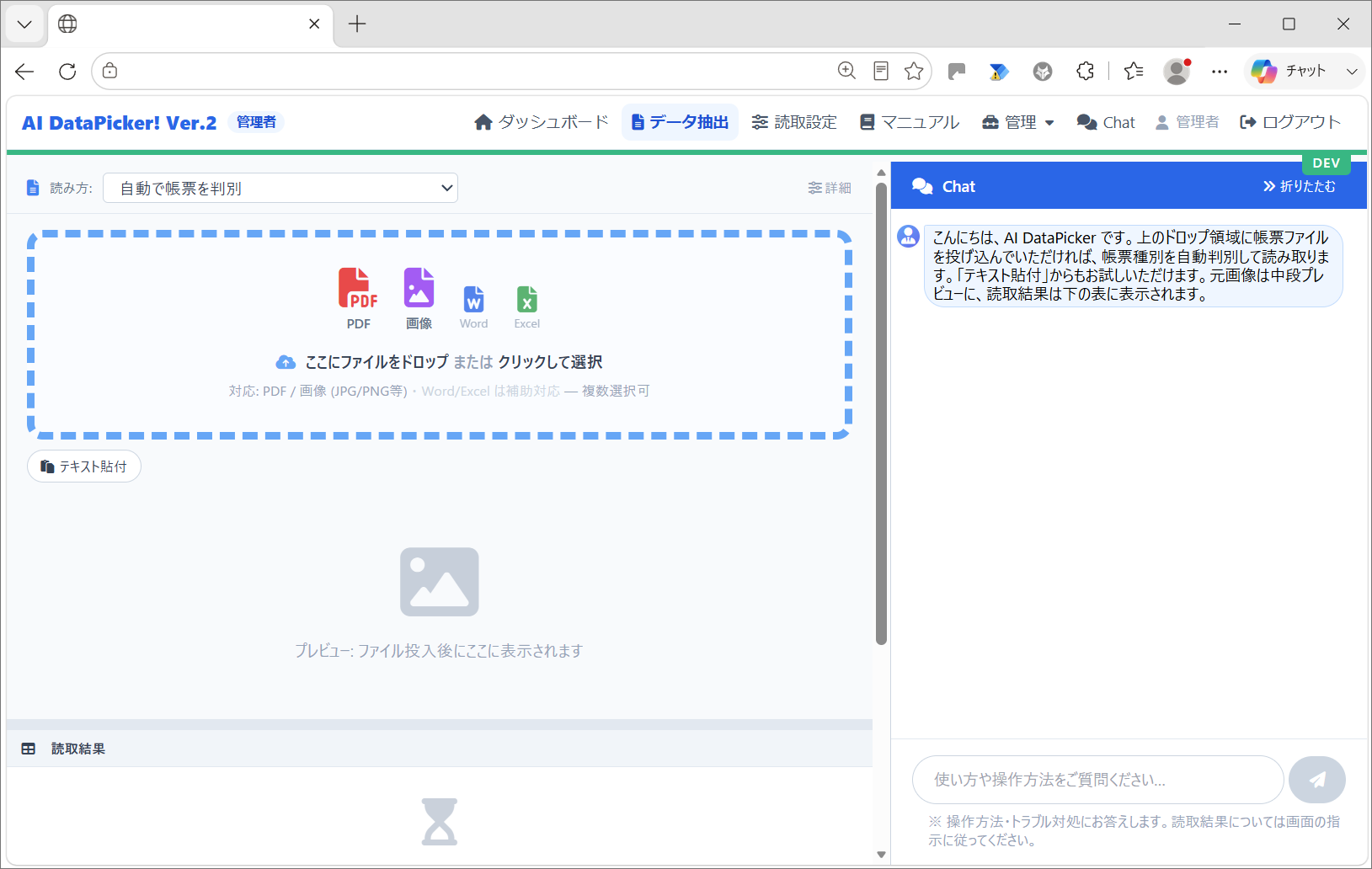
Task: Open 読取設定 in the navigation
Action: point(794,122)
